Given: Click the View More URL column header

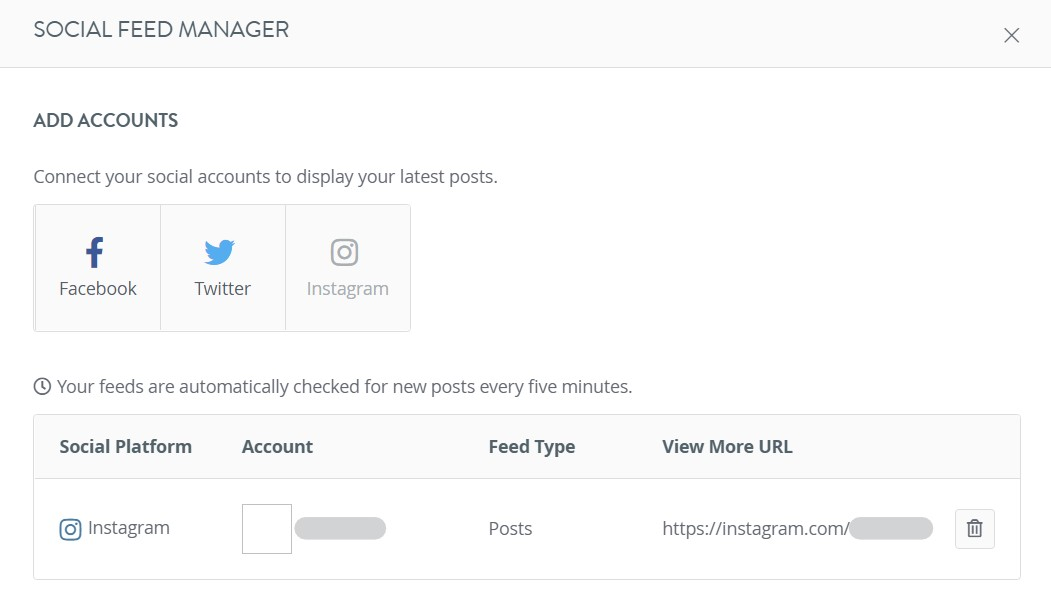Looking at the screenshot, I should coord(727,447).
